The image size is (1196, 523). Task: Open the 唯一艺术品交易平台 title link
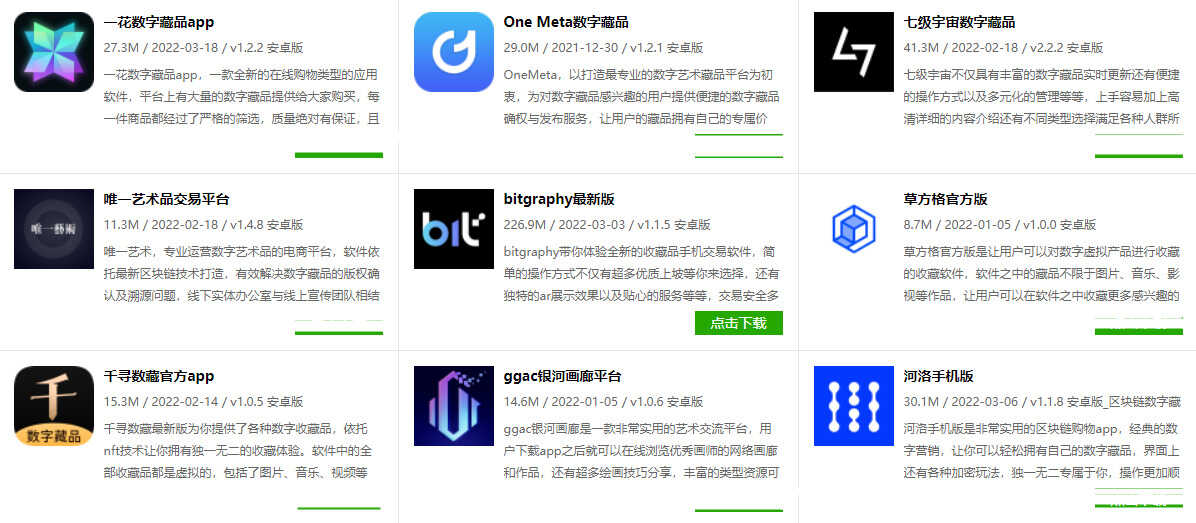[x=166, y=199]
